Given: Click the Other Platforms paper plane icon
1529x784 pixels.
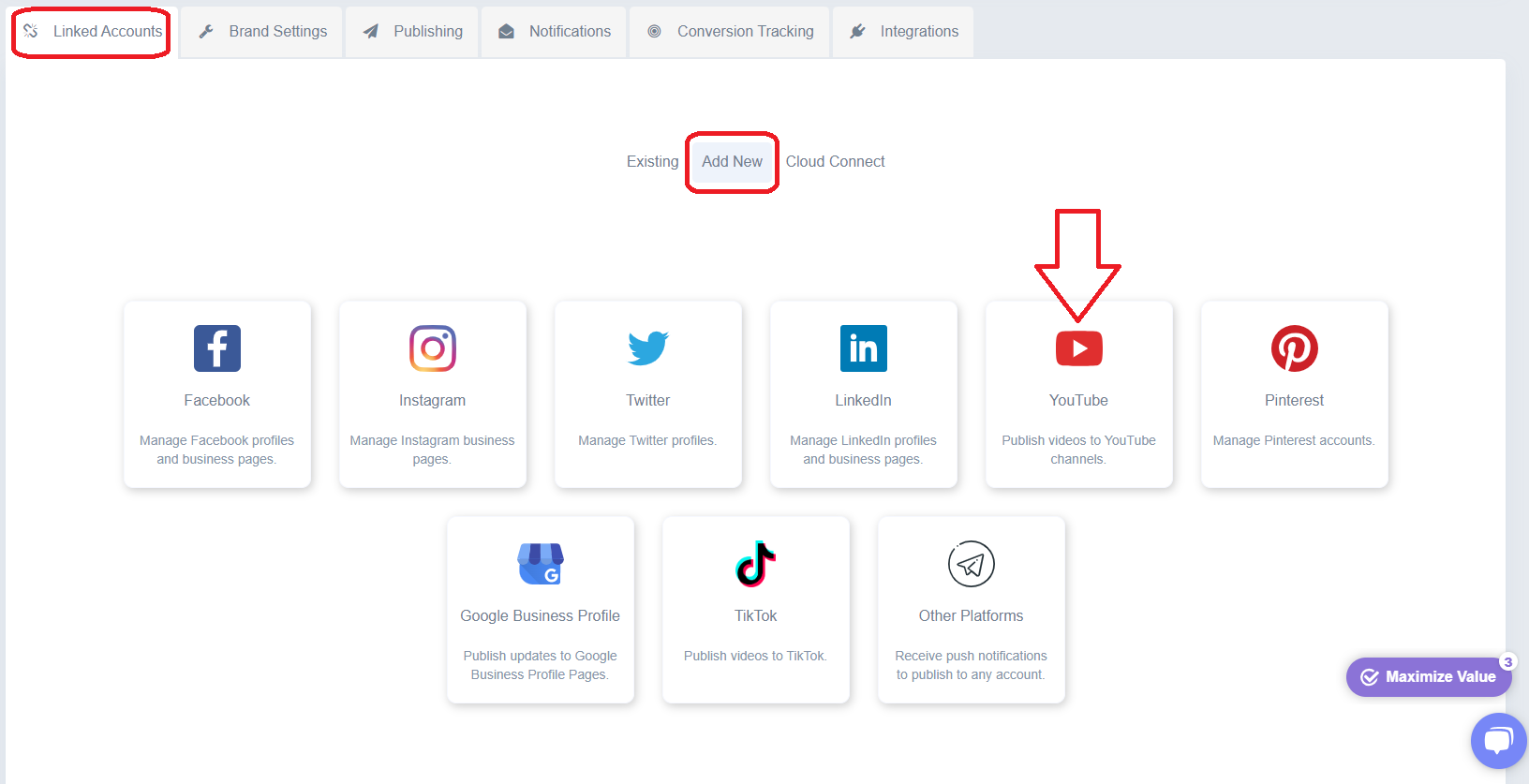Looking at the screenshot, I should click(x=972, y=564).
